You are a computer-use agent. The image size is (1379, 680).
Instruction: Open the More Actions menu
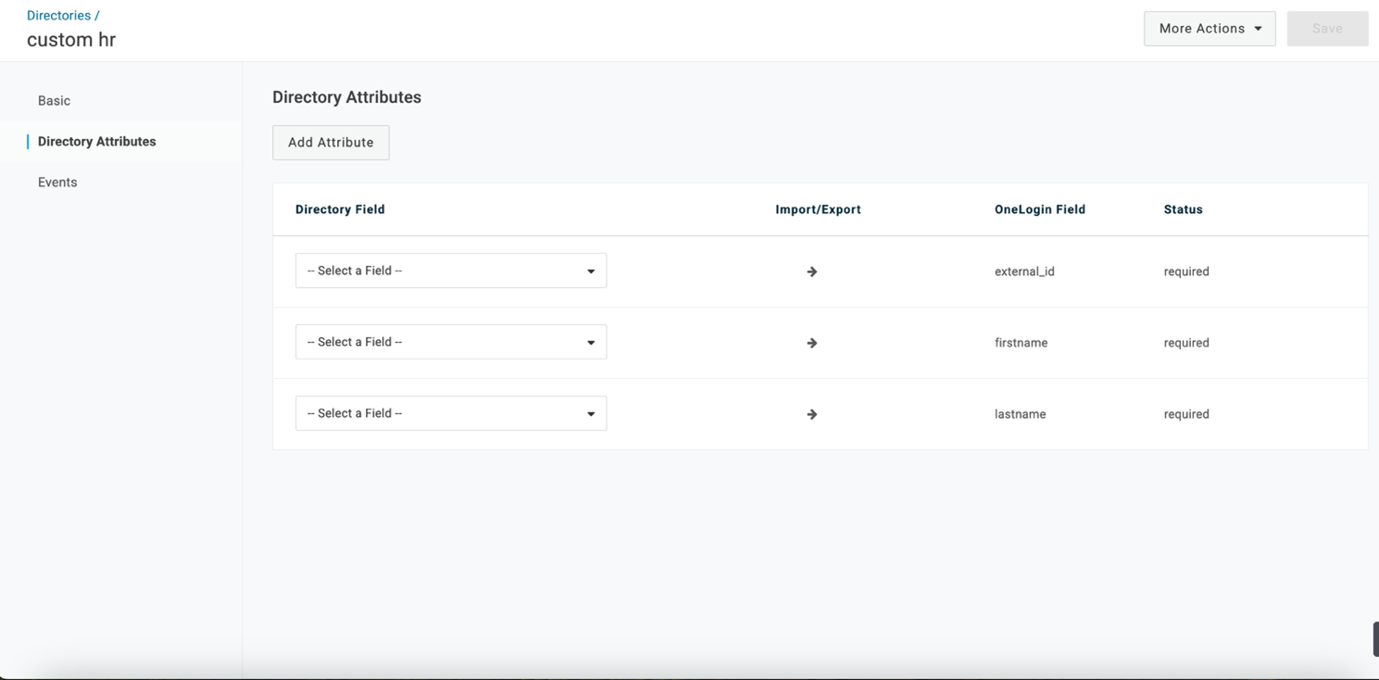(x=1209, y=29)
